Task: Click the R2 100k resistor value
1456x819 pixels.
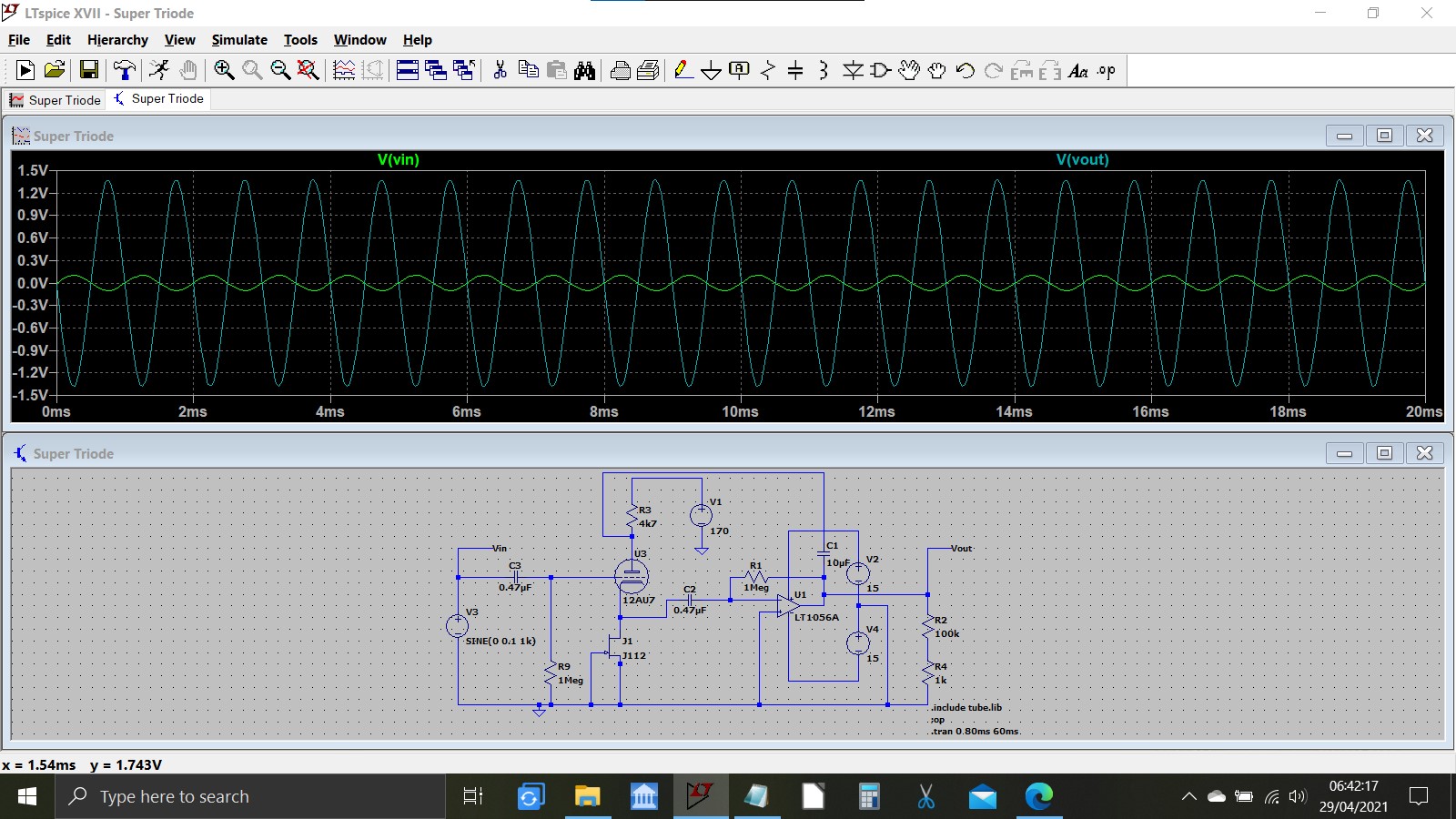Action: tap(947, 633)
